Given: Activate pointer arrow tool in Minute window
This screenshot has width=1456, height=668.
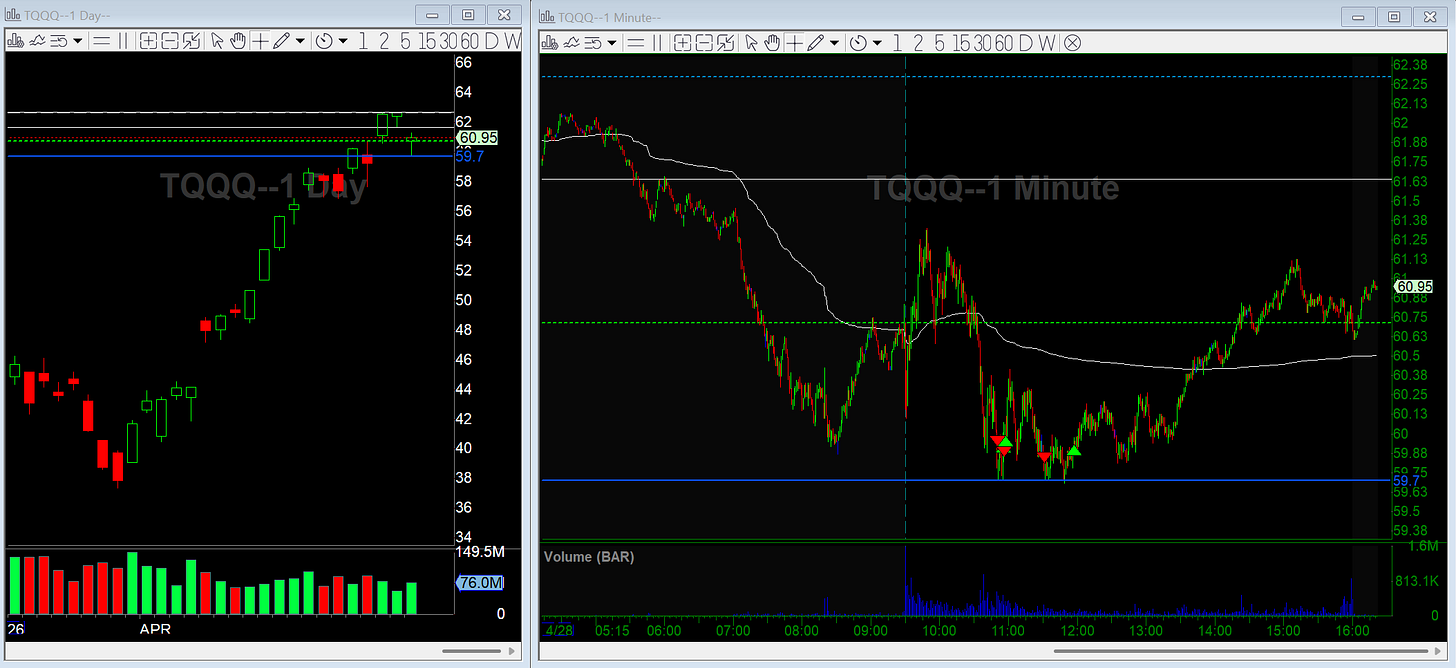Looking at the screenshot, I should [751, 42].
